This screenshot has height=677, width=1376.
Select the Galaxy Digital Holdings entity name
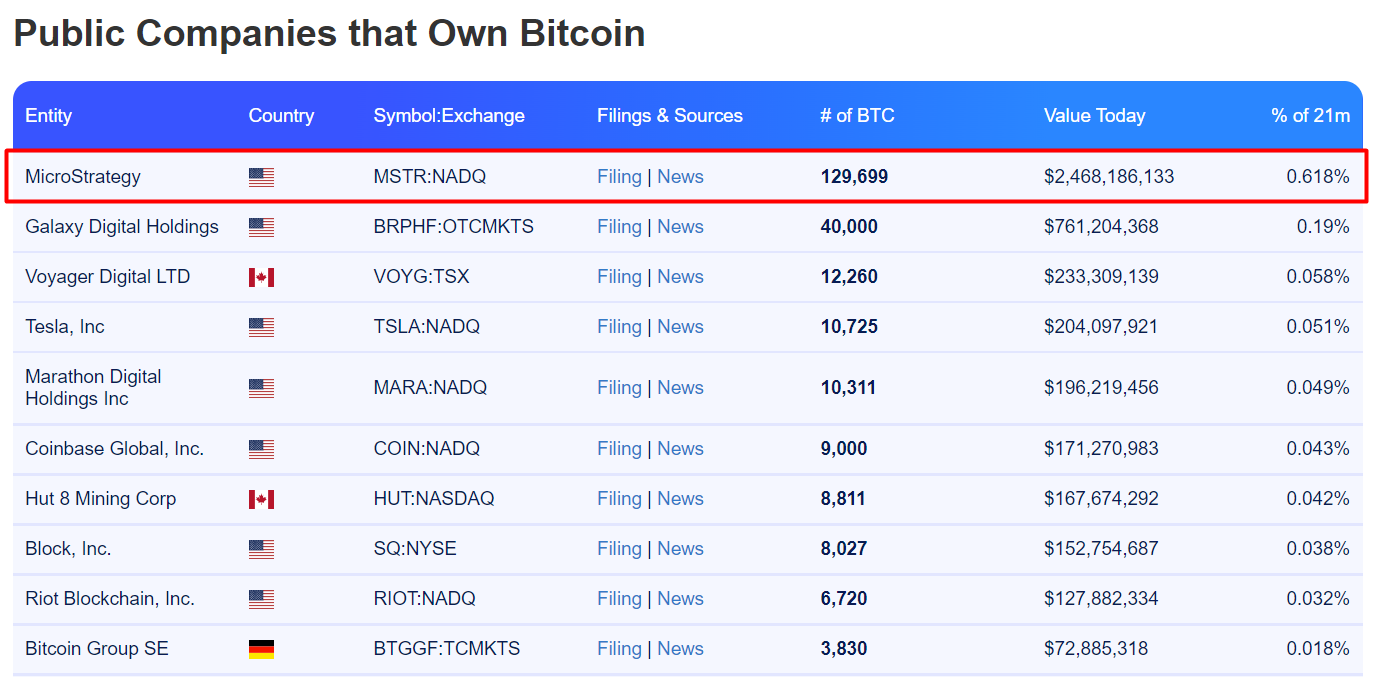[x=122, y=227]
